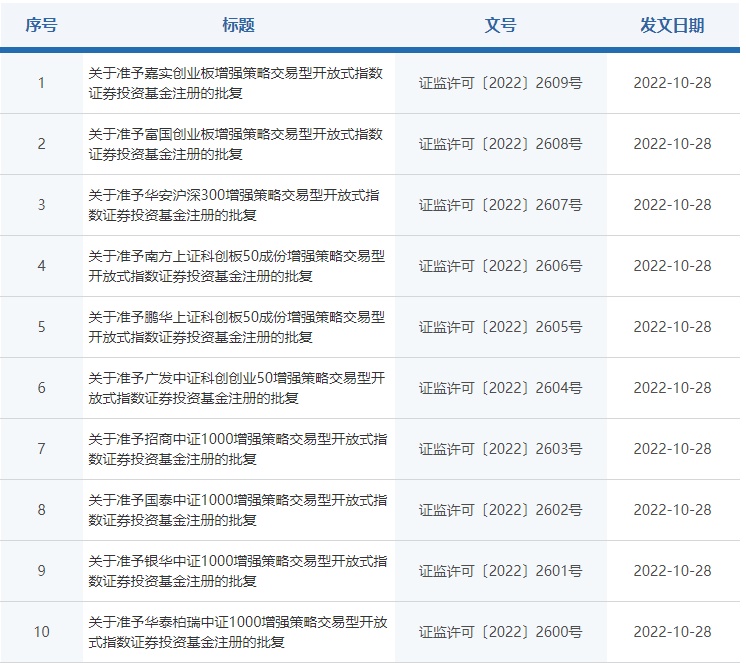
Task: Open the 华泰柏瑞中证1000 approval title
Action: pyautogui.click(x=237, y=632)
